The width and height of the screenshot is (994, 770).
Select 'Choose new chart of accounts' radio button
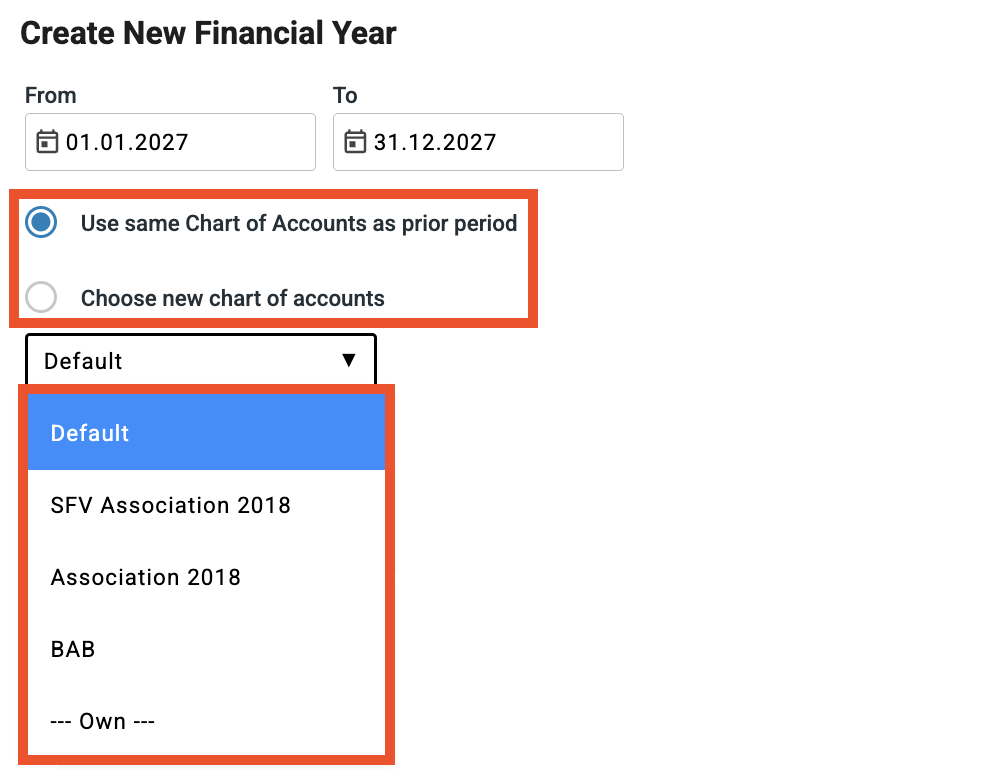tap(41, 298)
